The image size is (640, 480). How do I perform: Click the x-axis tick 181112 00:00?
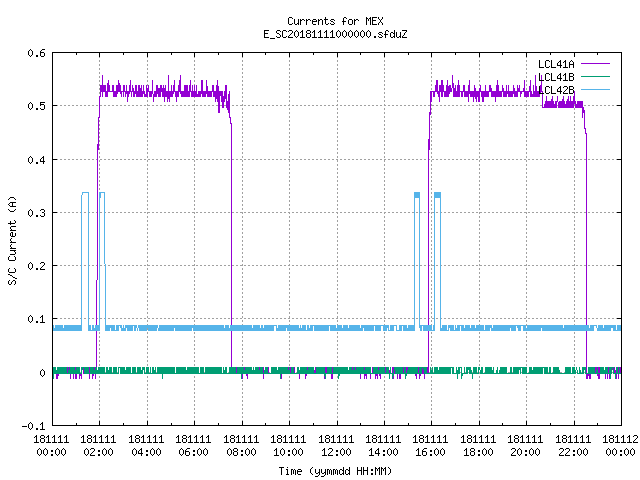tap(620, 446)
